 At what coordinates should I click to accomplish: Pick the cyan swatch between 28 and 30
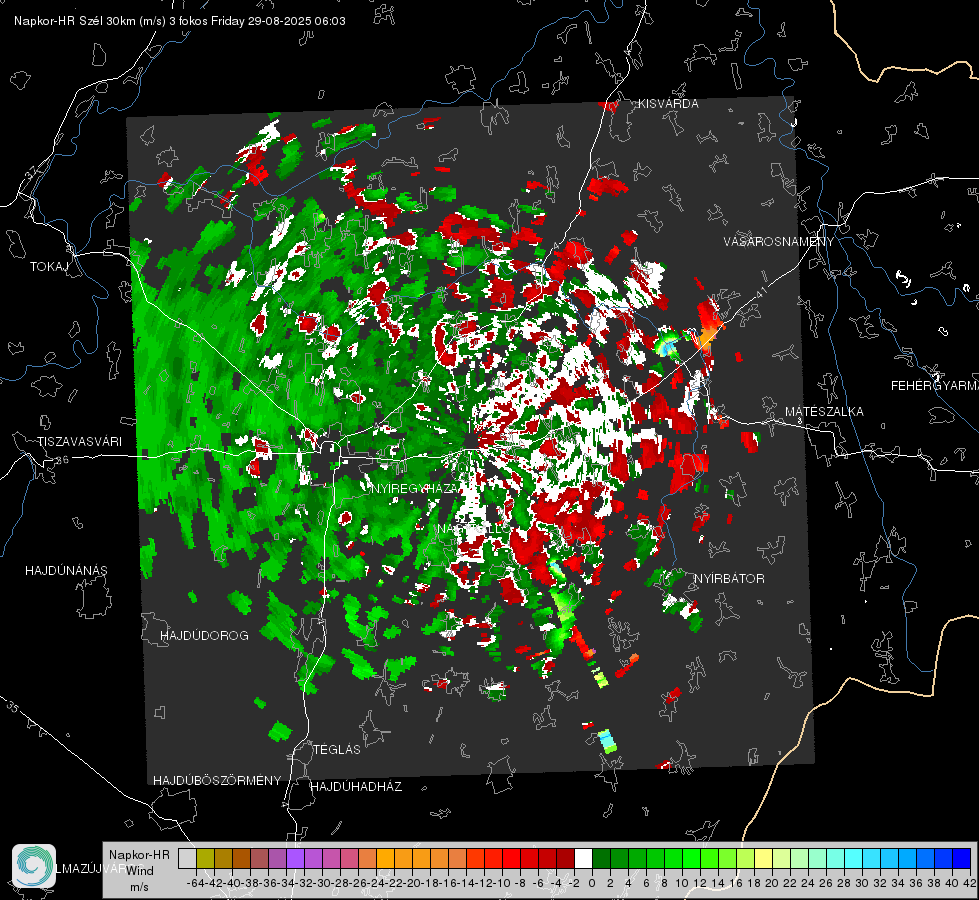[854, 858]
